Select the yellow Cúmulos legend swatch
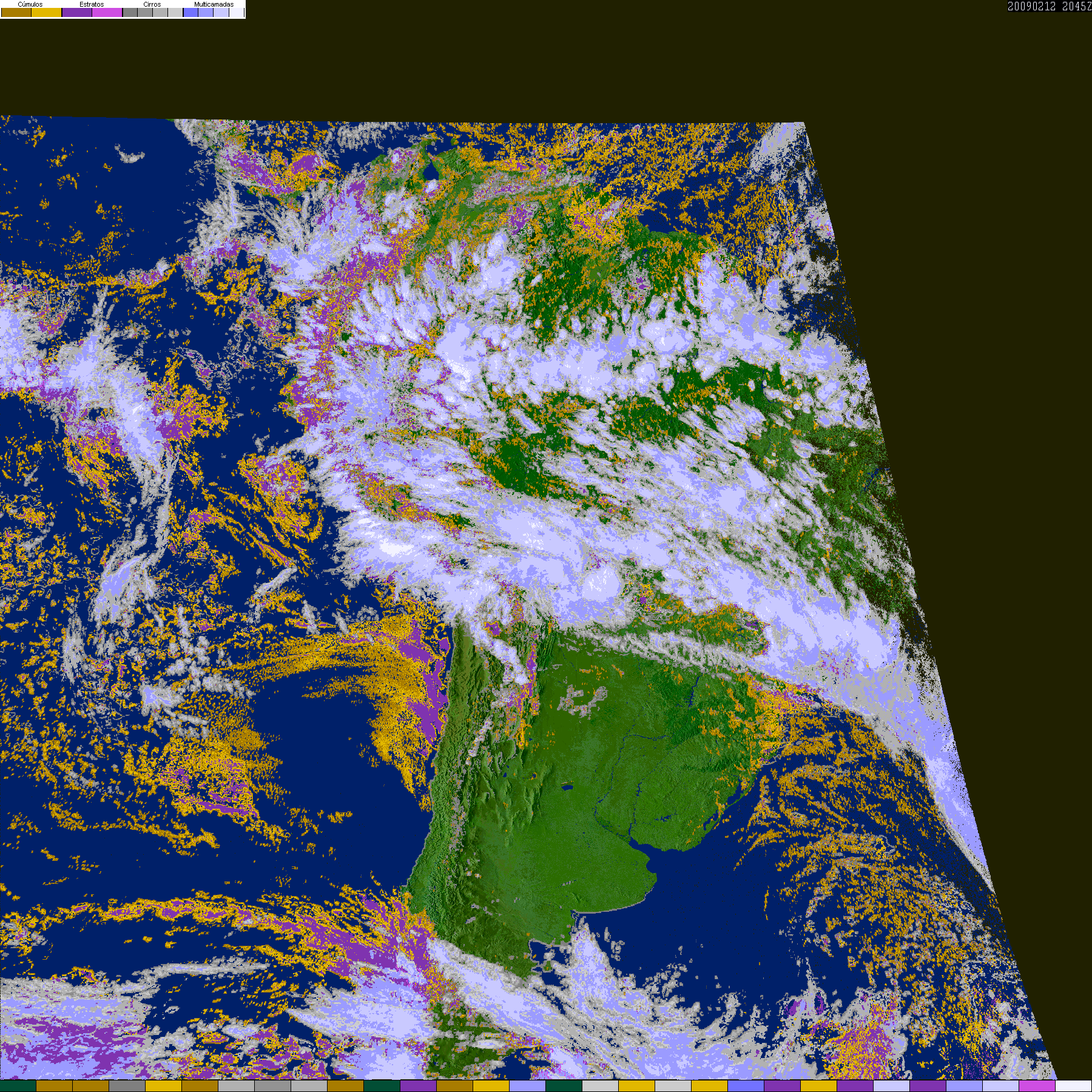This screenshot has width=1092, height=1092. (x=46, y=12)
